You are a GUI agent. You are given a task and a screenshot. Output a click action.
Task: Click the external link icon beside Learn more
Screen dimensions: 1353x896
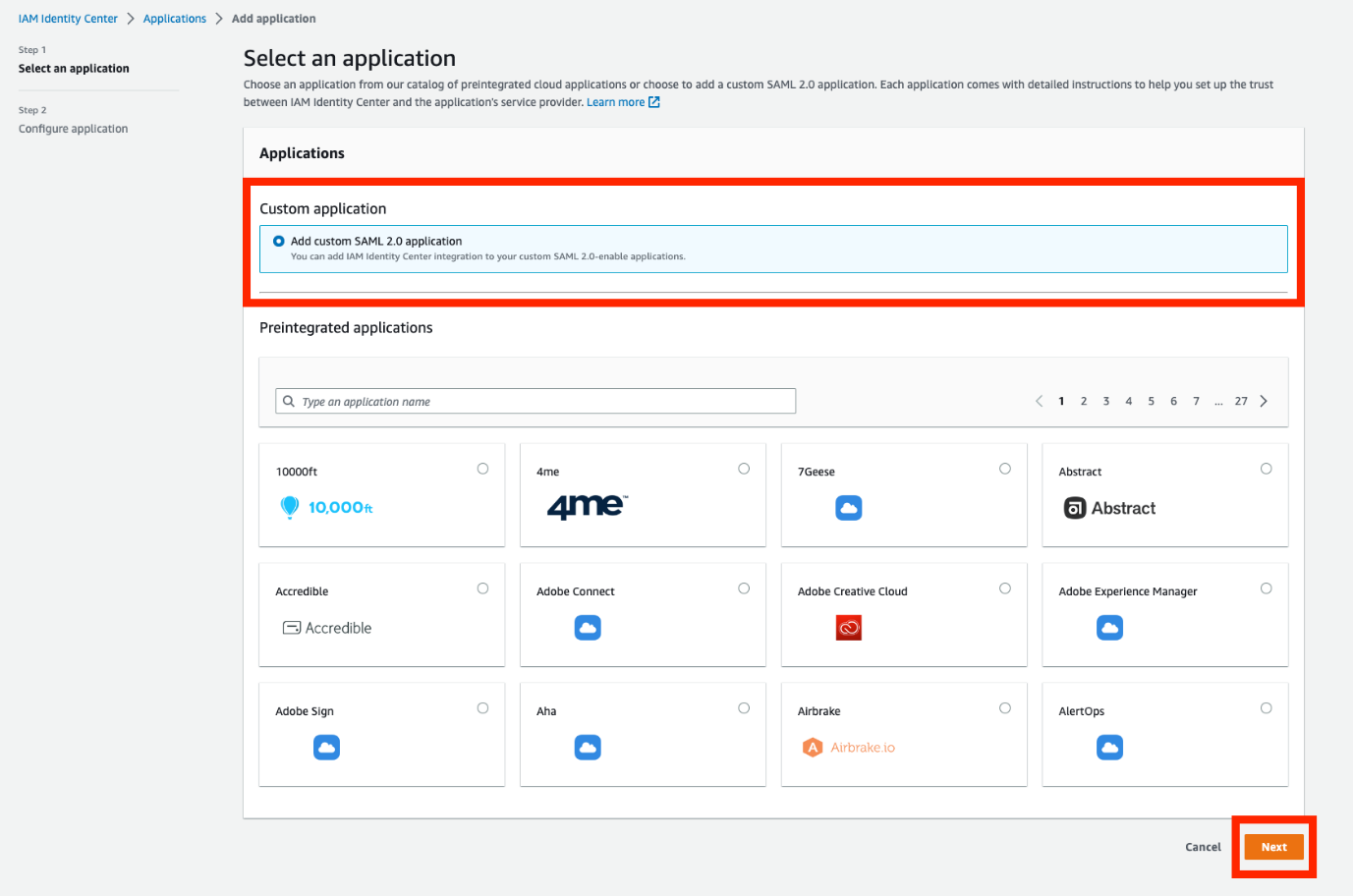click(x=654, y=102)
